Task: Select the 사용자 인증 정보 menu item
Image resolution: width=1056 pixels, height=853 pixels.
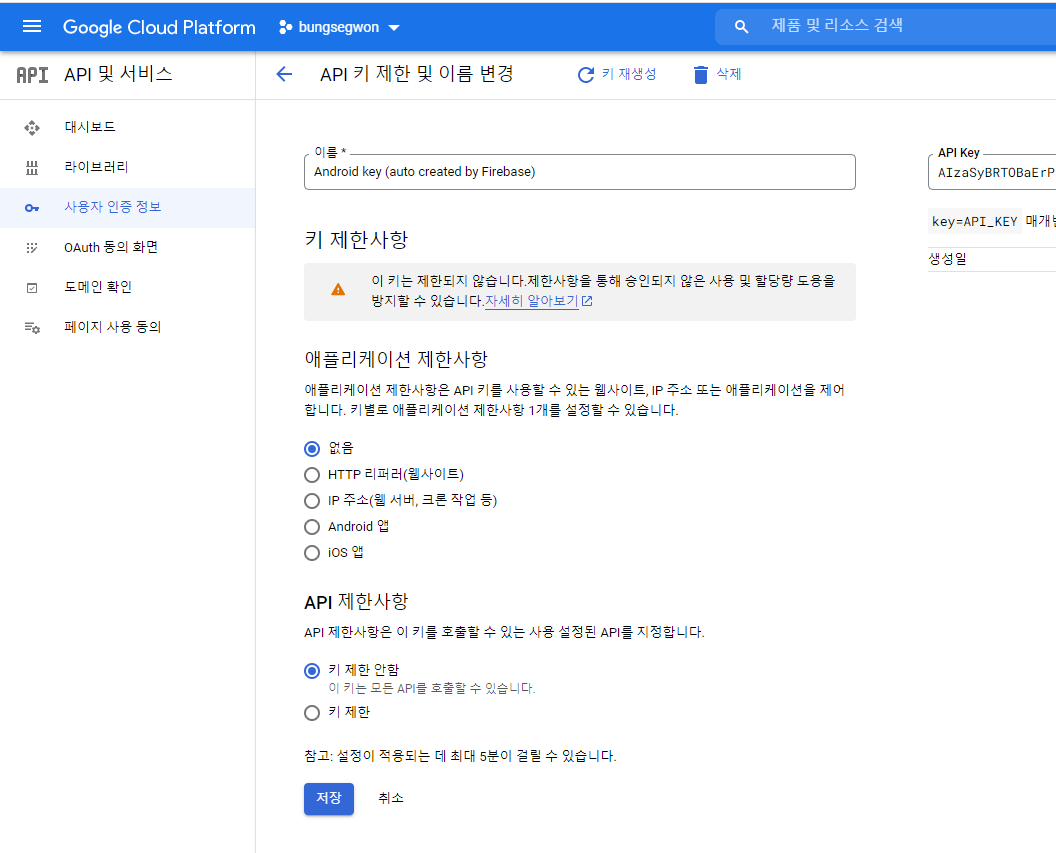Action: pos(127,207)
